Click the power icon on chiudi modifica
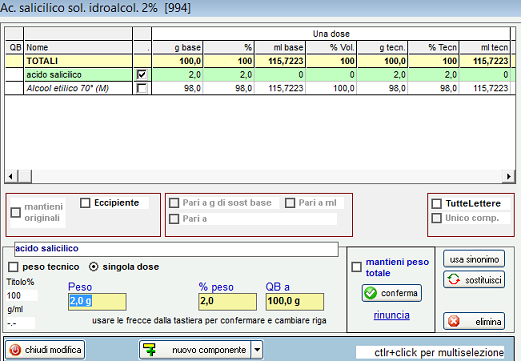The image size is (521, 361). point(15,350)
